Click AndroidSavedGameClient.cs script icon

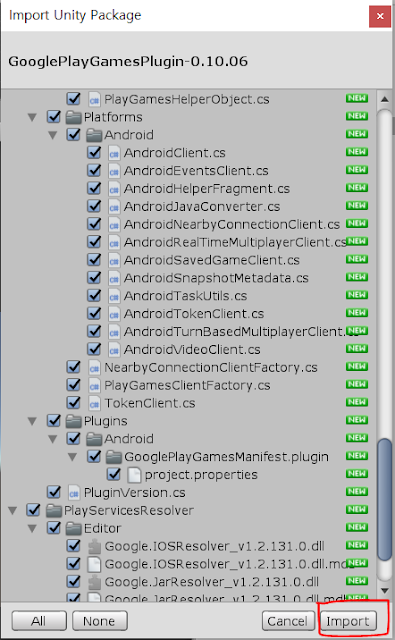click(114, 260)
